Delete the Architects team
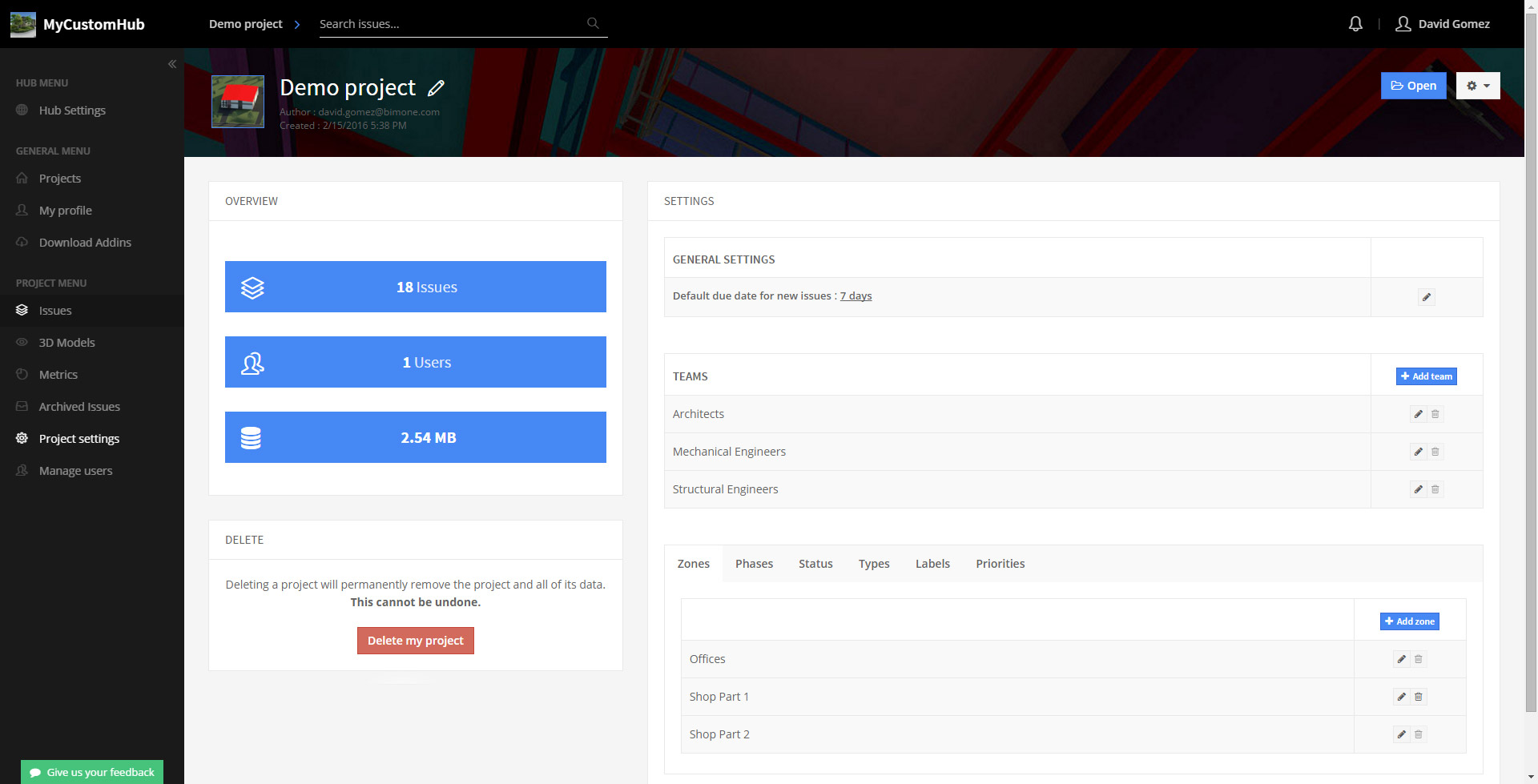The image size is (1538, 784). pyautogui.click(x=1435, y=414)
